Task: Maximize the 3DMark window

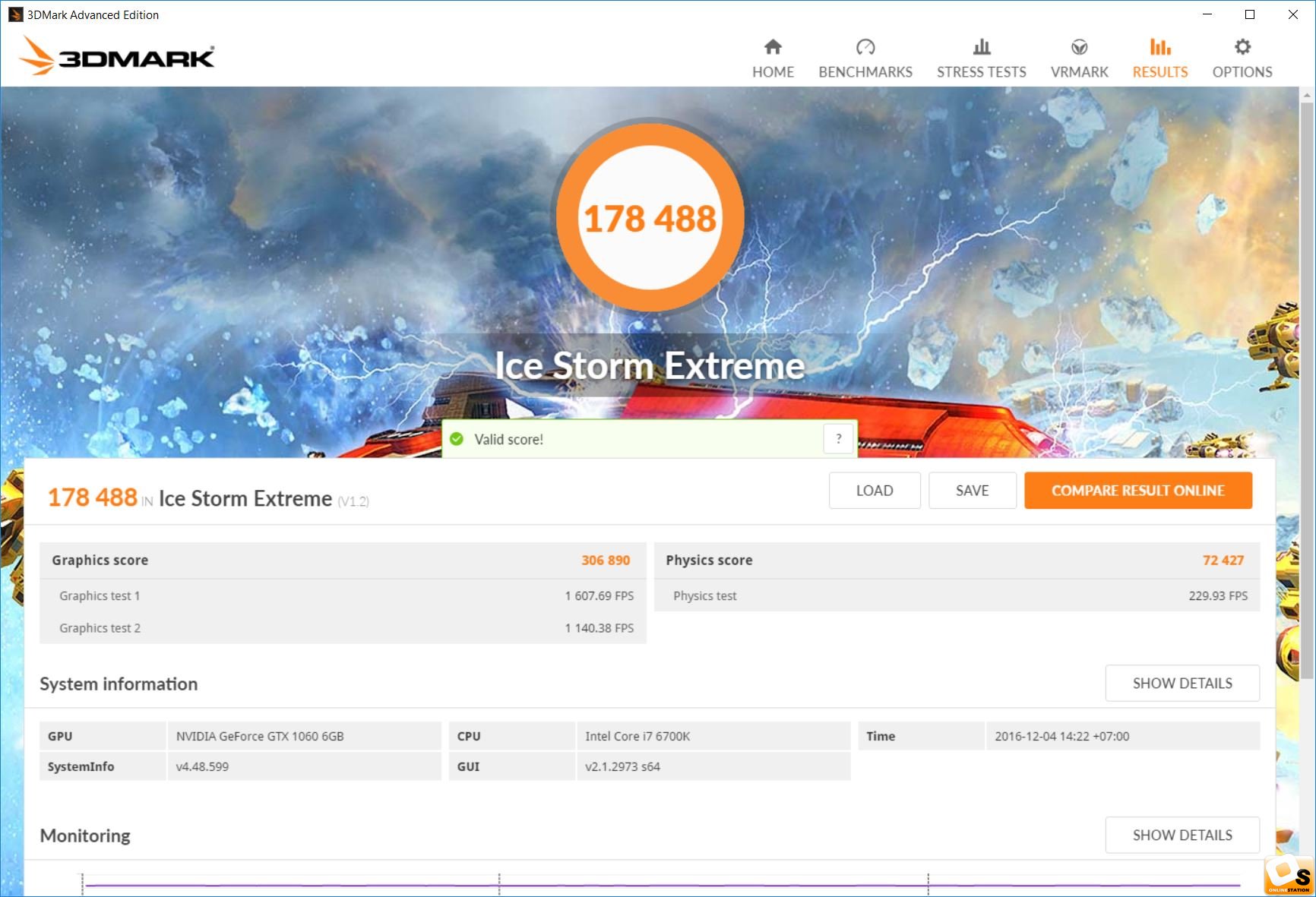Action: pyautogui.click(x=1249, y=14)
